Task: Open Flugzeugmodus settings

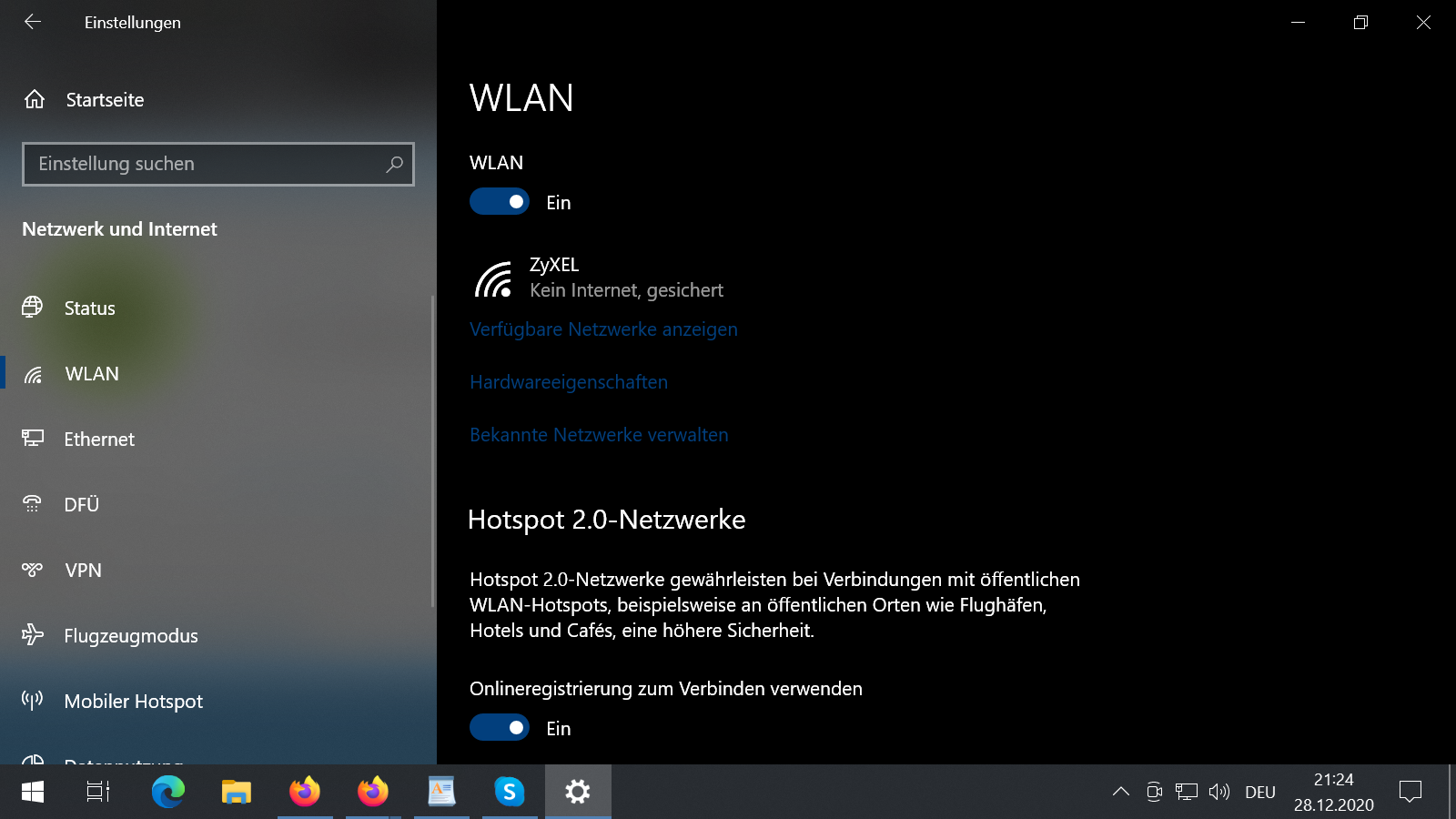Action: pyautogui.click(x=130, y=635)
